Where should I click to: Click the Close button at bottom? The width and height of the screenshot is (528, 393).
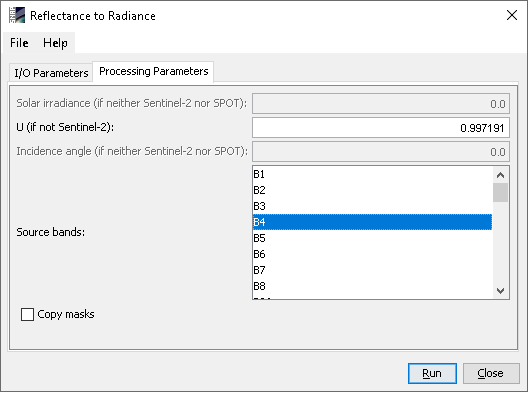pos(491,373)
